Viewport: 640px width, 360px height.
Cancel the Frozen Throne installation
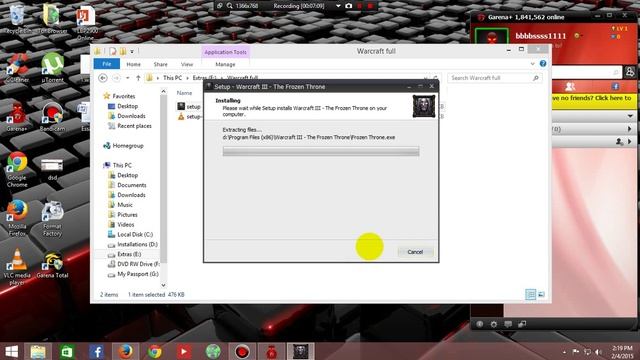pyautogui.click(x=415, y=252)
